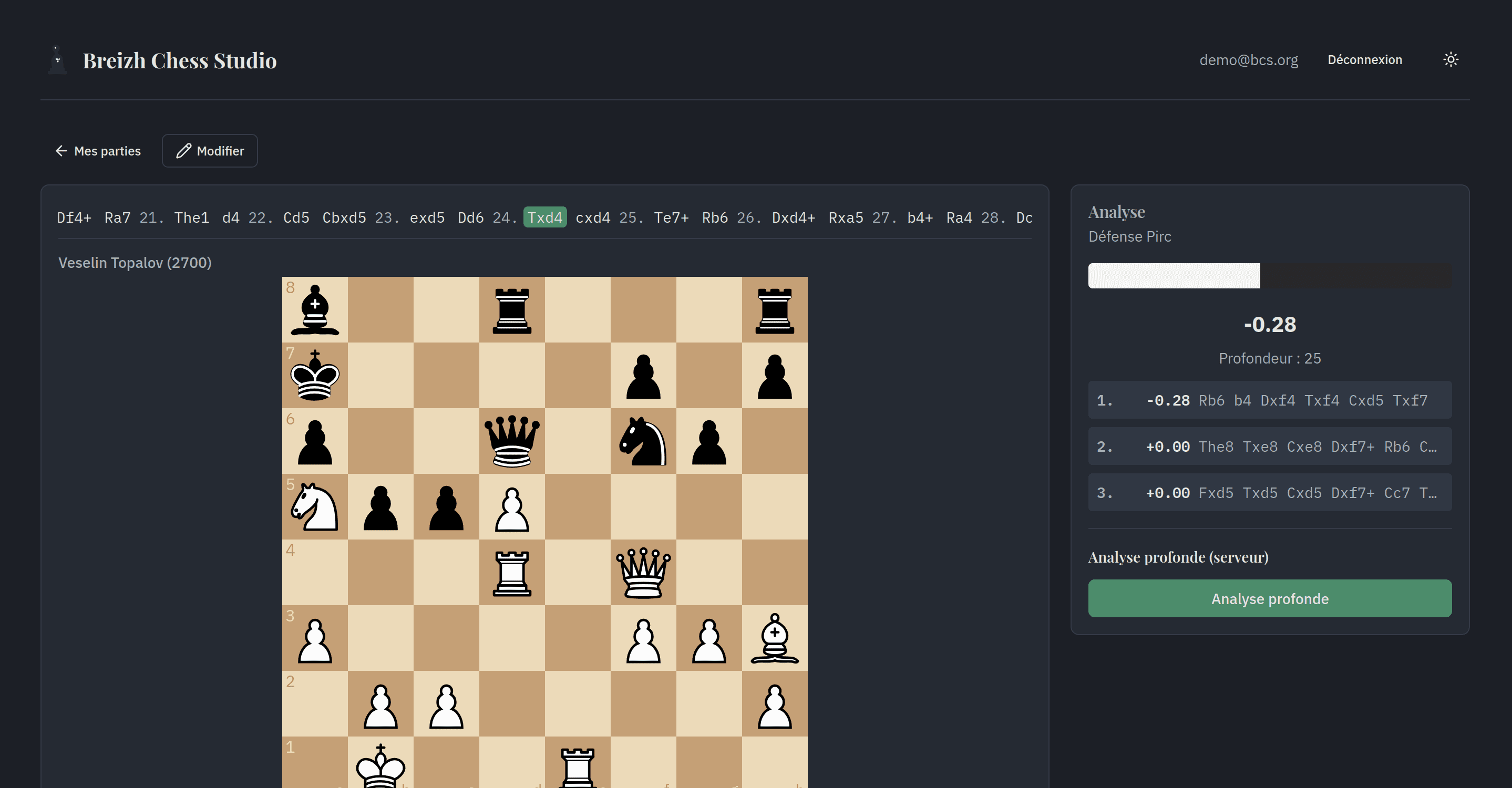Screen dimensions: 1512x788
Task: Select move Ra7 in the notation
Action: [x=117, y=217]
